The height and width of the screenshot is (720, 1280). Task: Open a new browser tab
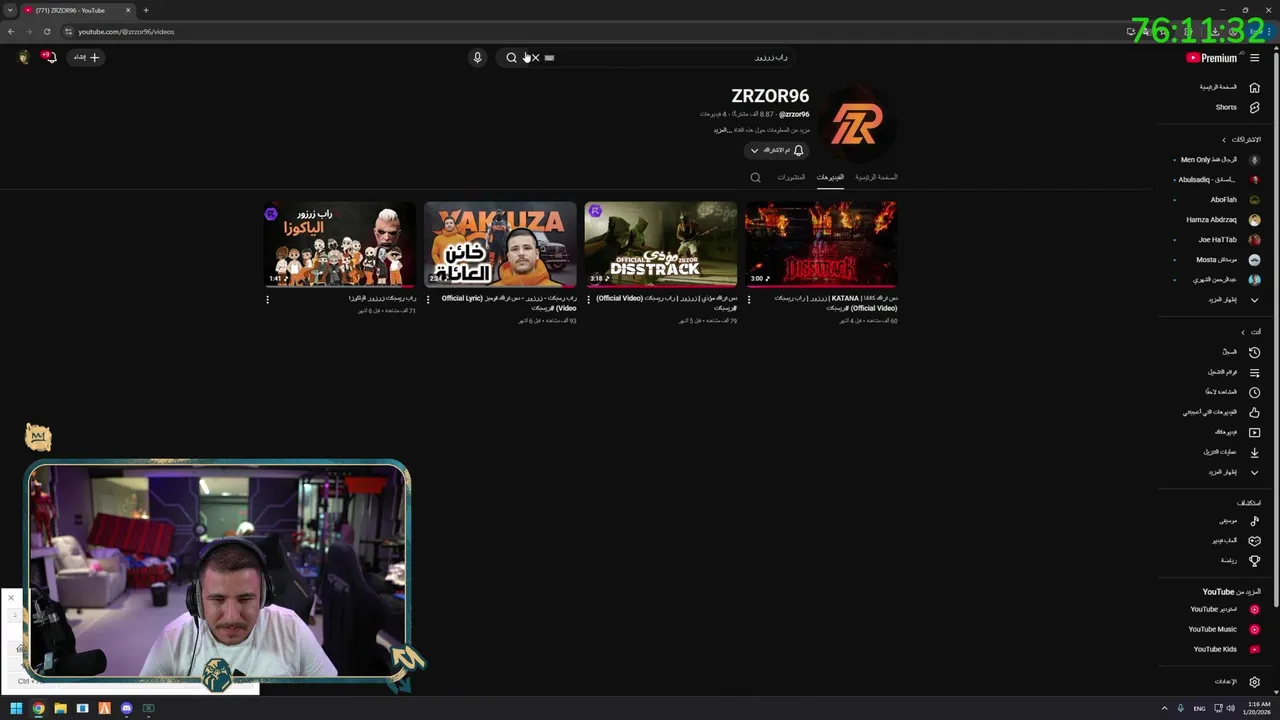tap(146, 10)
